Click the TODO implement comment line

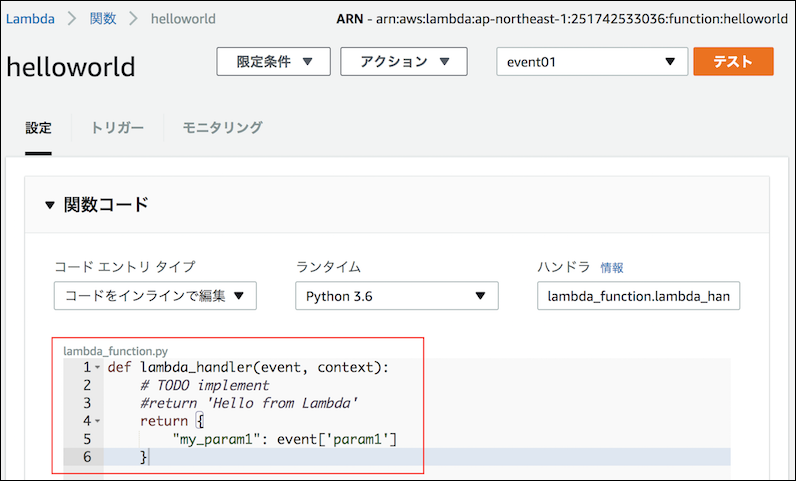205,385
